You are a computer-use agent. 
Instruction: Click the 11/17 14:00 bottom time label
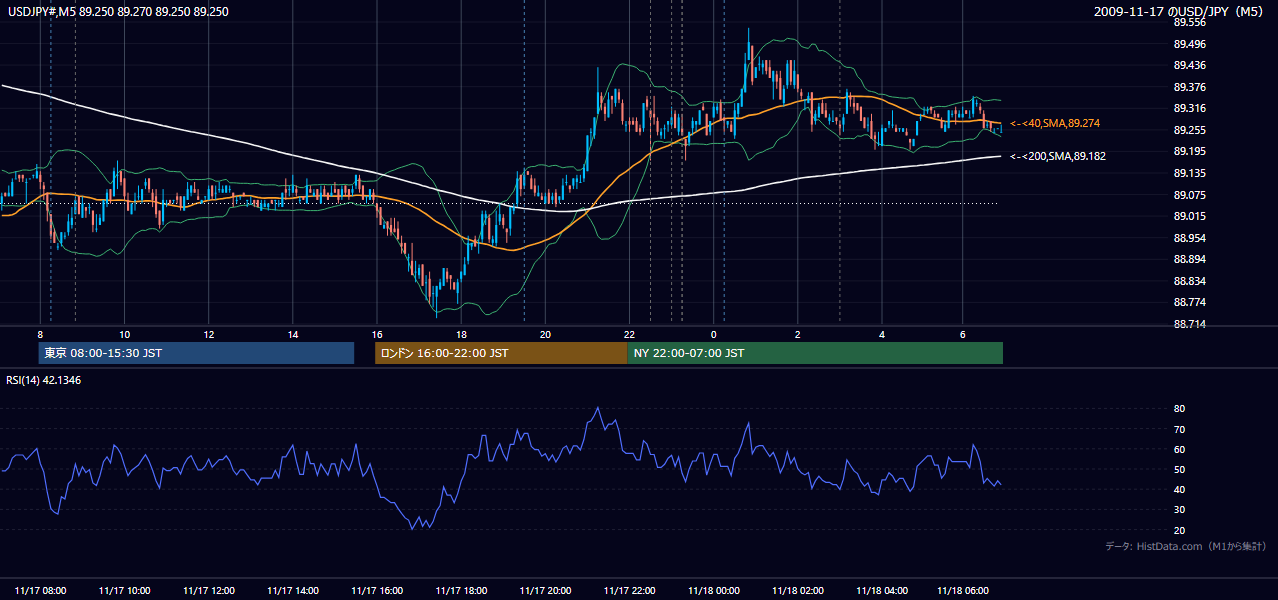[293, 590]
